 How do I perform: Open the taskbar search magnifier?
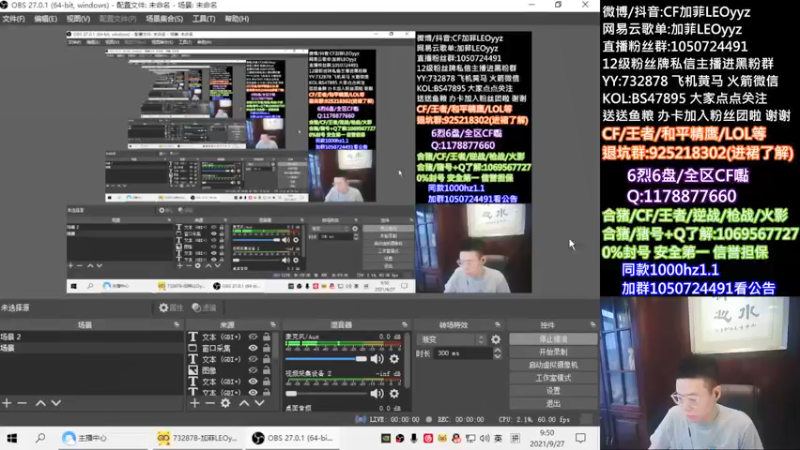[40, 438]
